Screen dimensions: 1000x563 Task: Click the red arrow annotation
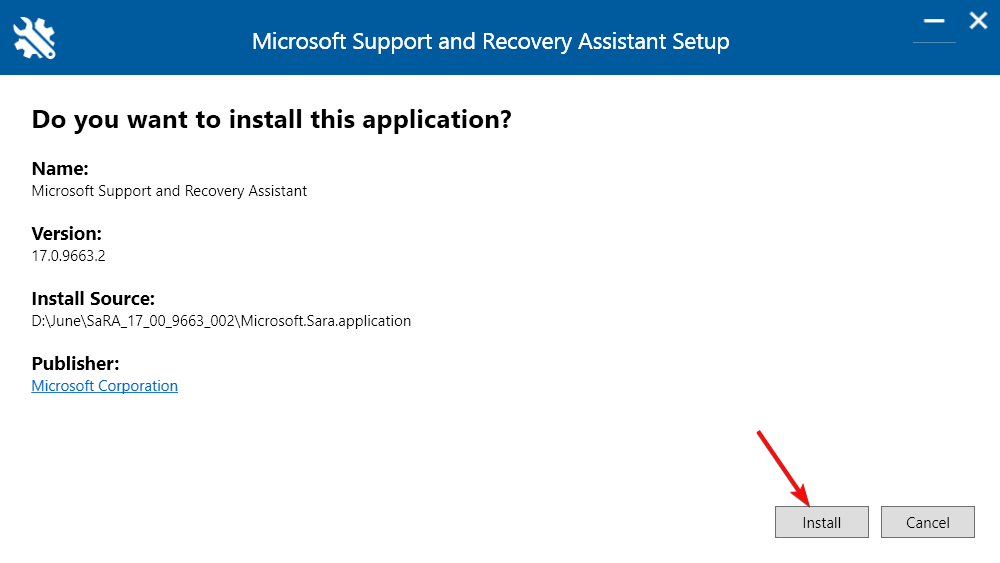[x=783, y=468]
